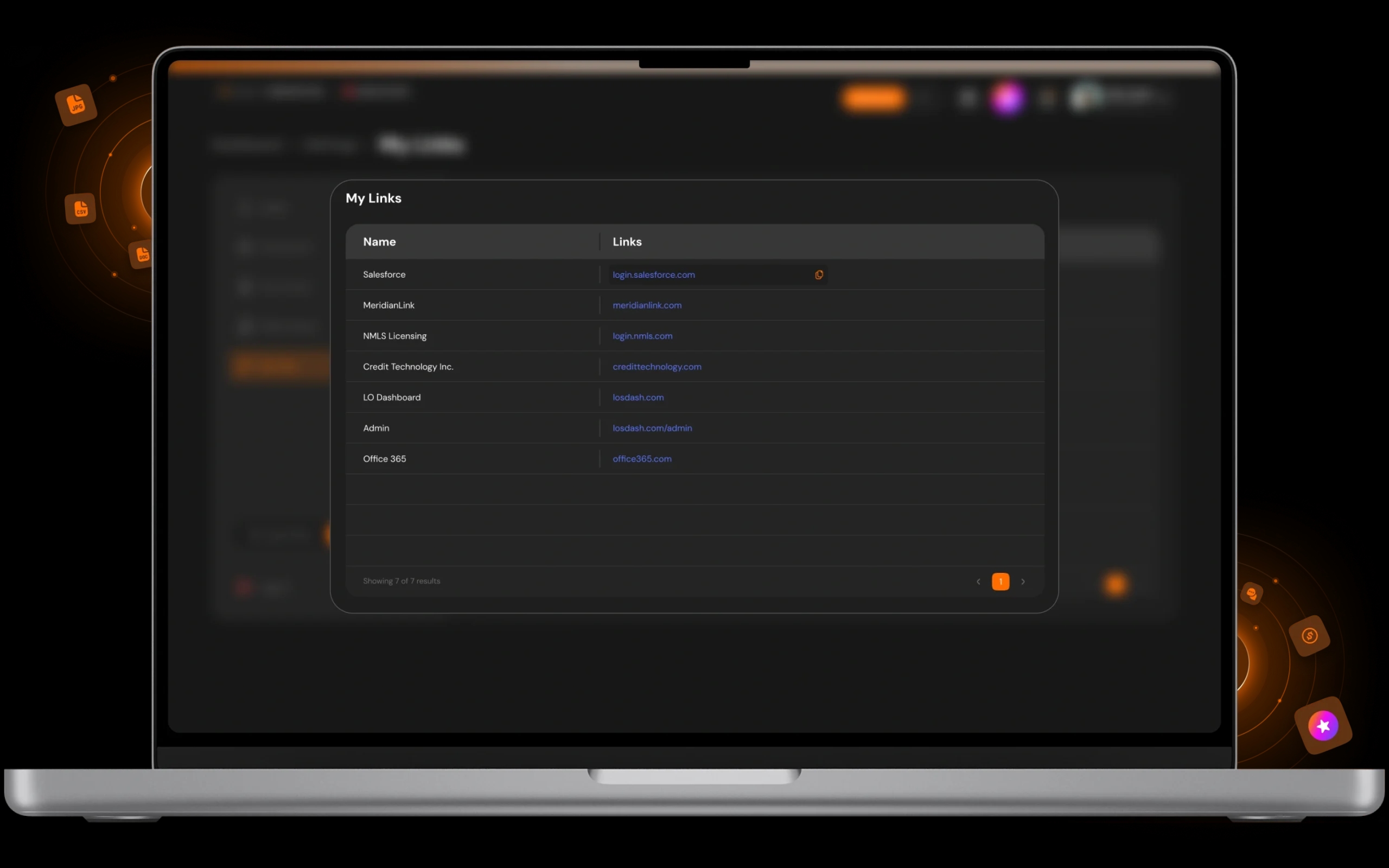The image size is (1389, 868).
Task: Select the LO Dashboard row name
Action: click(x=391, y=397)
